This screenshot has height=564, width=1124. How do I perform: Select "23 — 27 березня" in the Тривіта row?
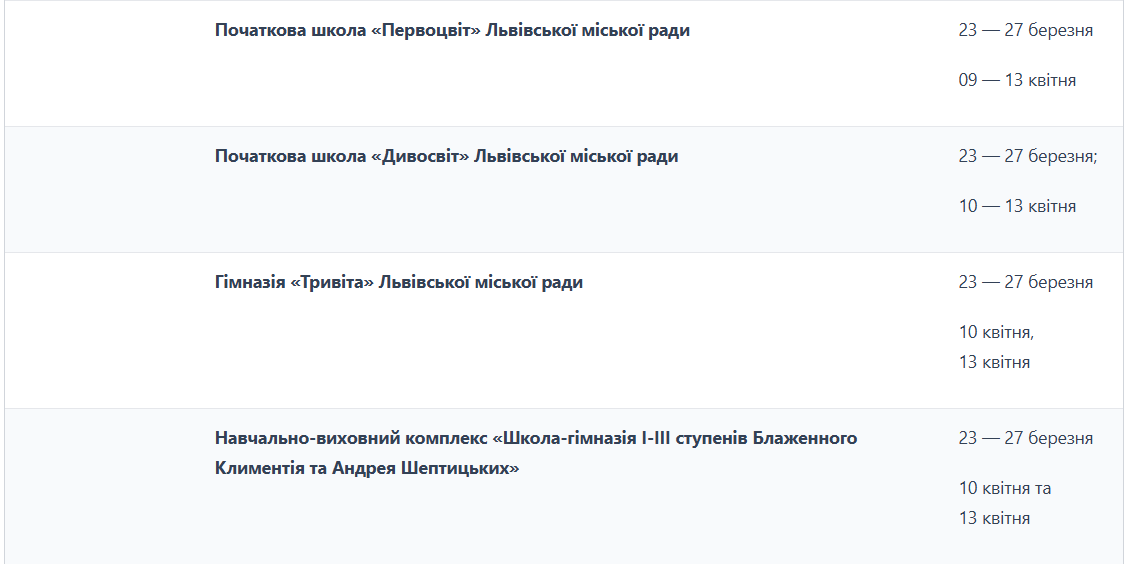pyautogui.click(x=1025, y=282)
